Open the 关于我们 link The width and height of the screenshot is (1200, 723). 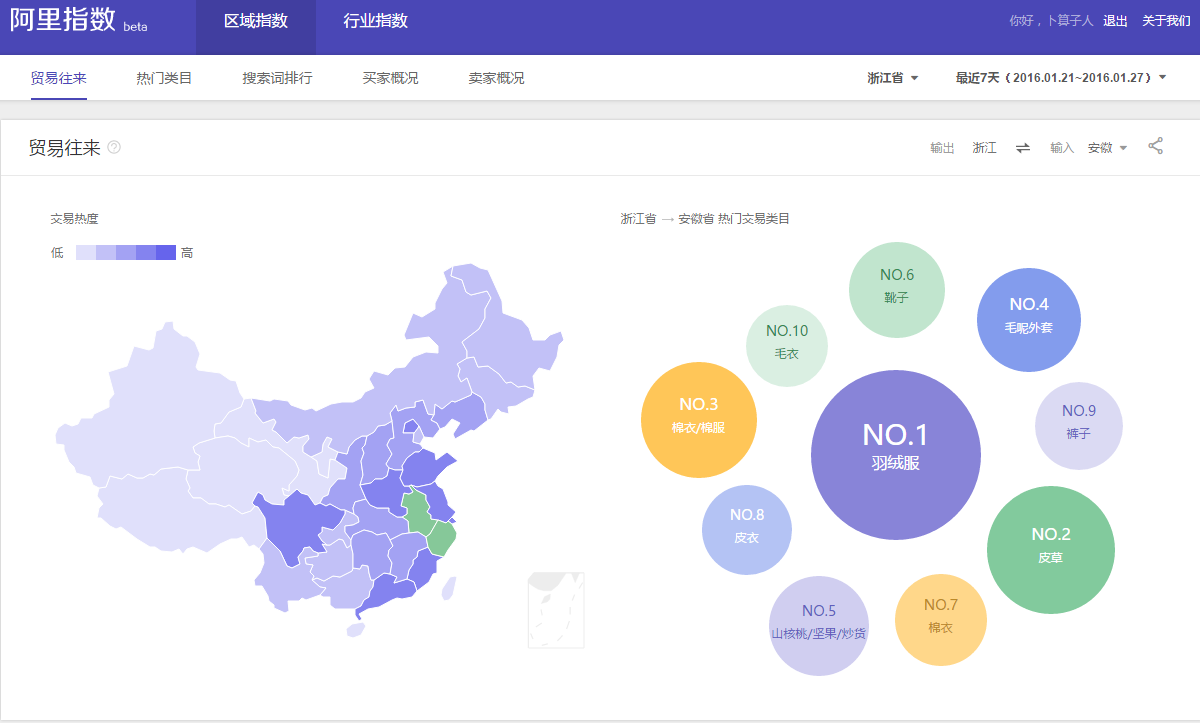[x=1165, y=21]
